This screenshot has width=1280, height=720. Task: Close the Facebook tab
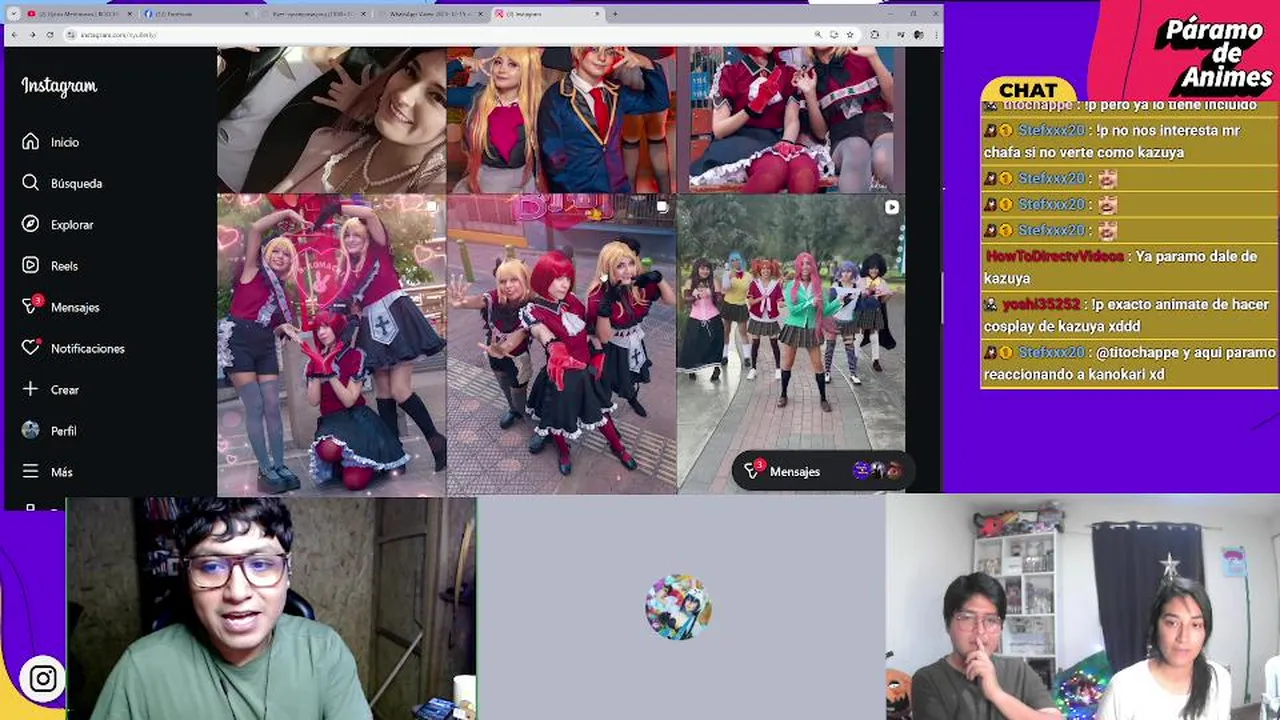247,14
